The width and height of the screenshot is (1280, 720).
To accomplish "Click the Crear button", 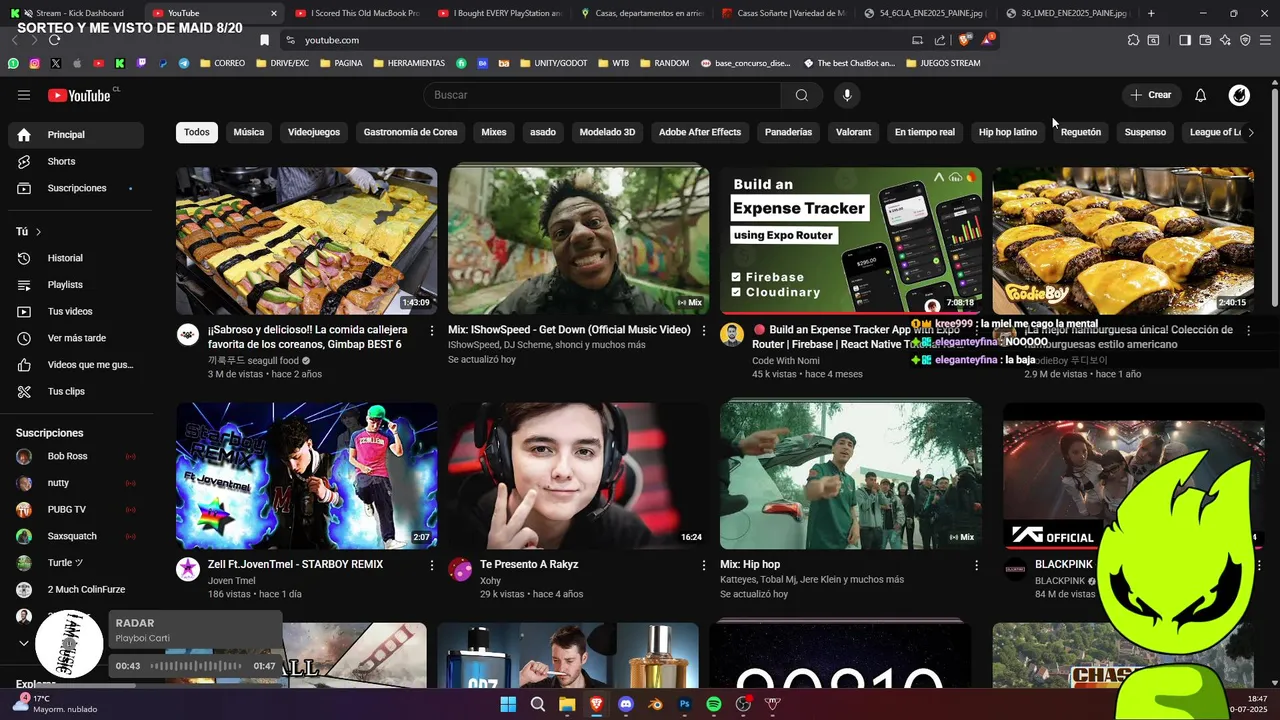I will 1151,95.
